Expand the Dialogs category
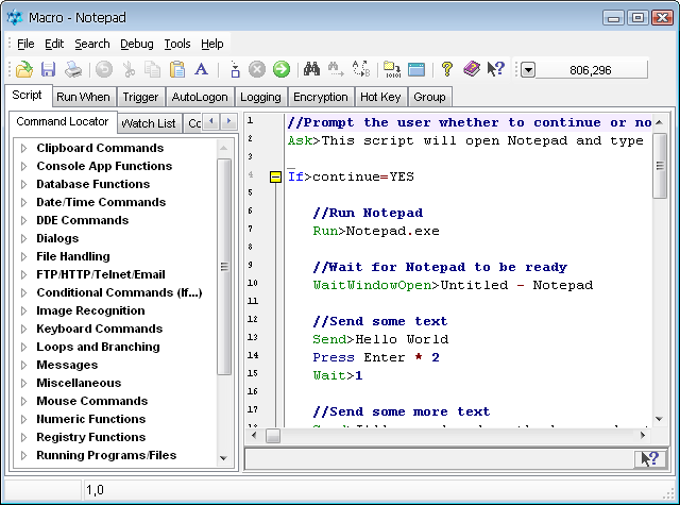Viewport: 680px width, 505px height. click(x=24, y=239)
